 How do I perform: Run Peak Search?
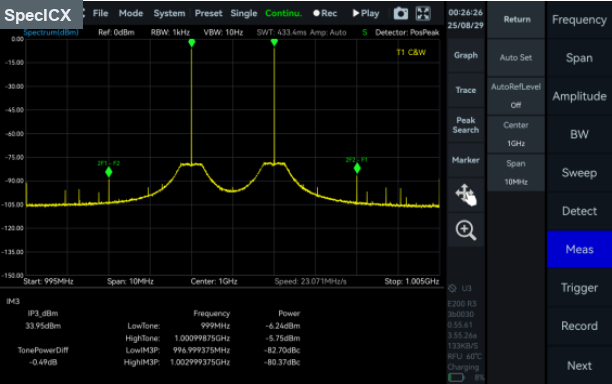[x=466, y=125]
